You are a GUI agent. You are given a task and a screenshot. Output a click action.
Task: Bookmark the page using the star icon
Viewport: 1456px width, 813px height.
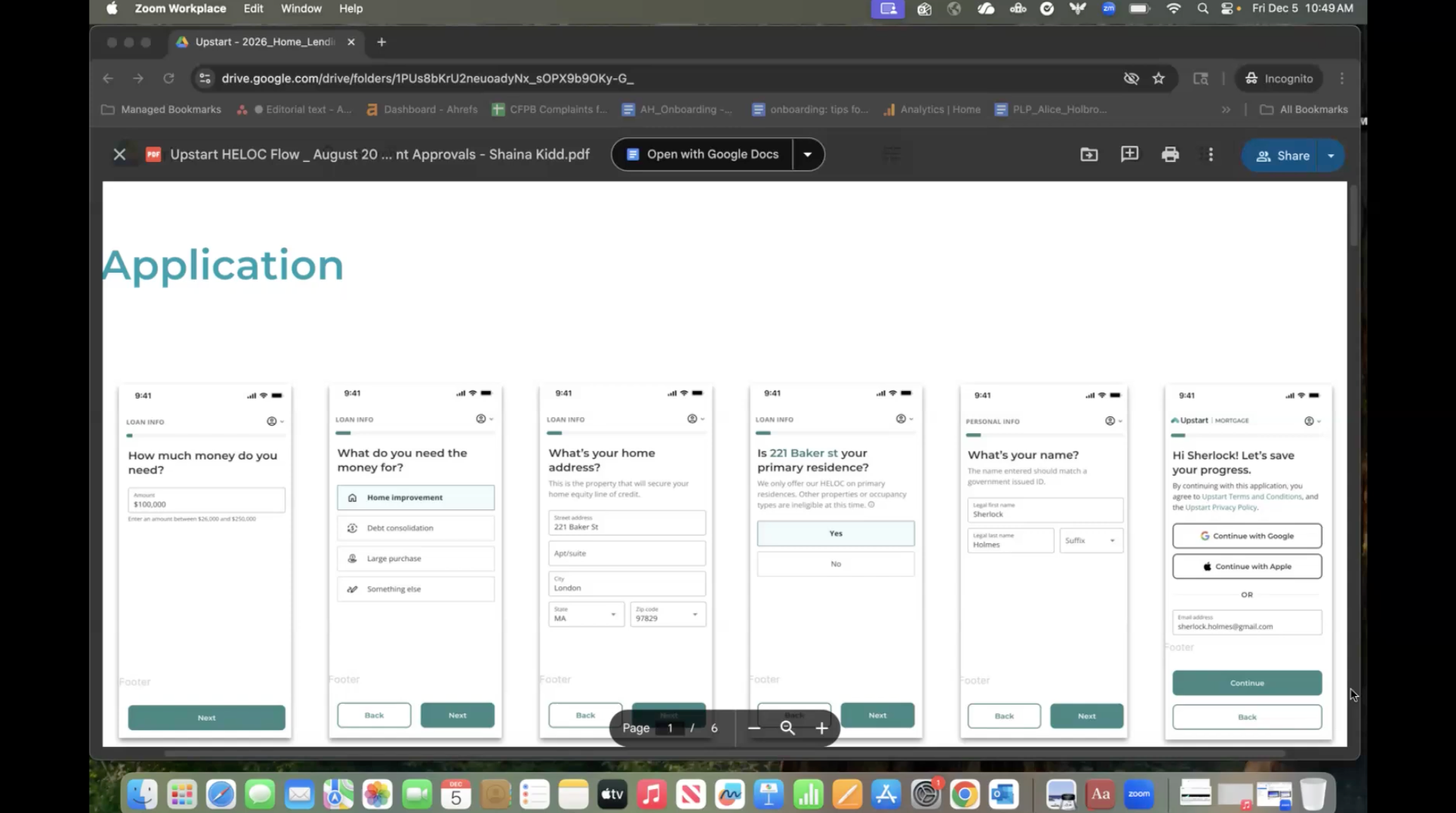click(x=1159, y=78)
